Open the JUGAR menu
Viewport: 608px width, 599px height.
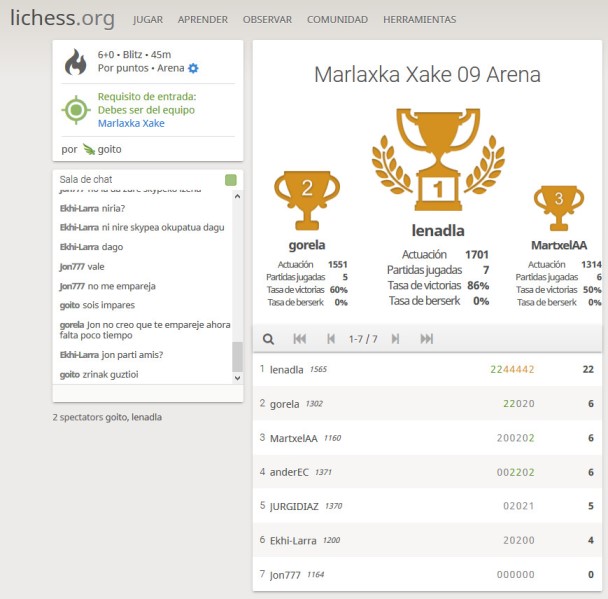(148, 19)
